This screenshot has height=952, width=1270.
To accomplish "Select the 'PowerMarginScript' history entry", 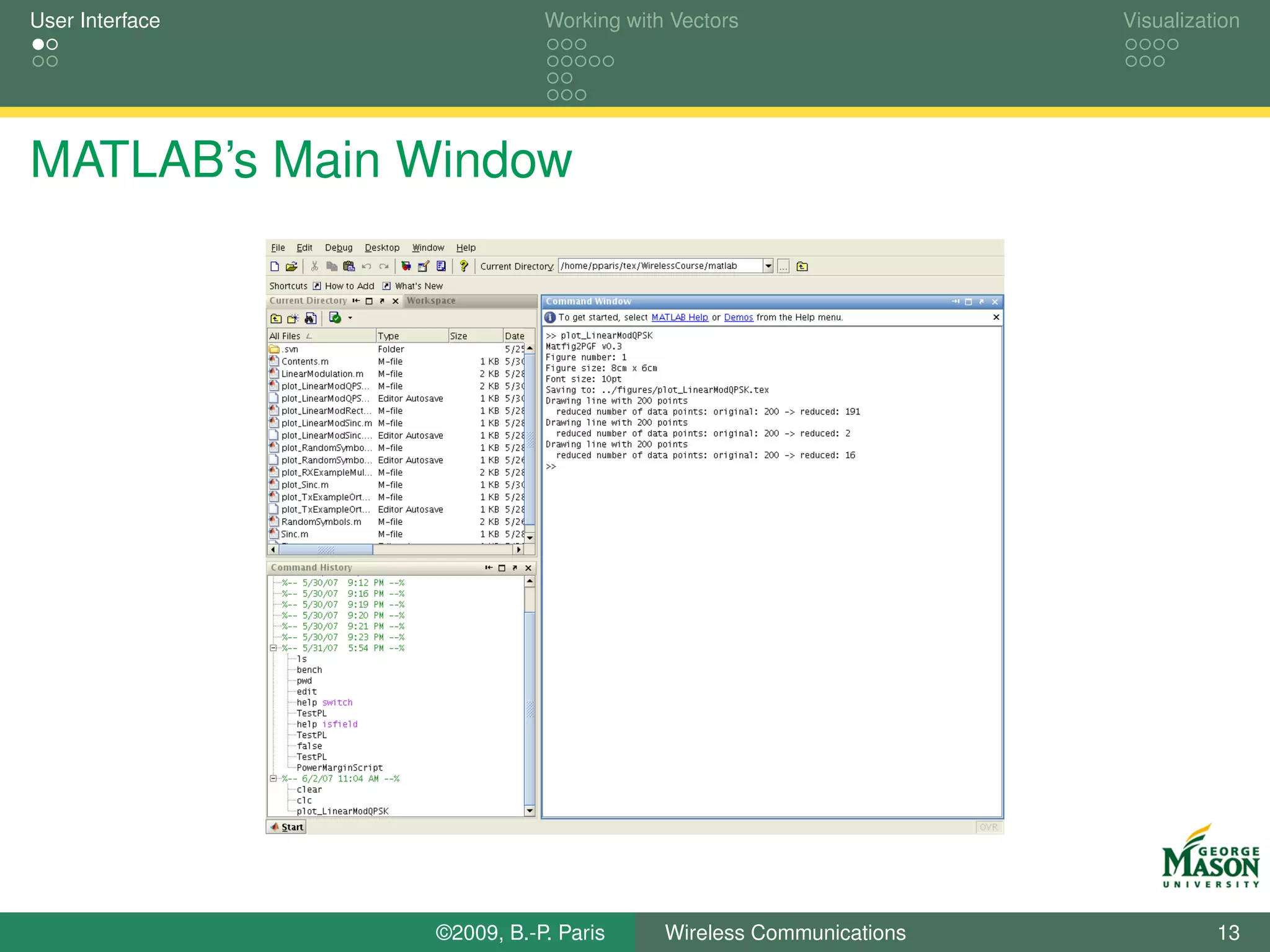I will pyautogui.click(x=339, y=768).
